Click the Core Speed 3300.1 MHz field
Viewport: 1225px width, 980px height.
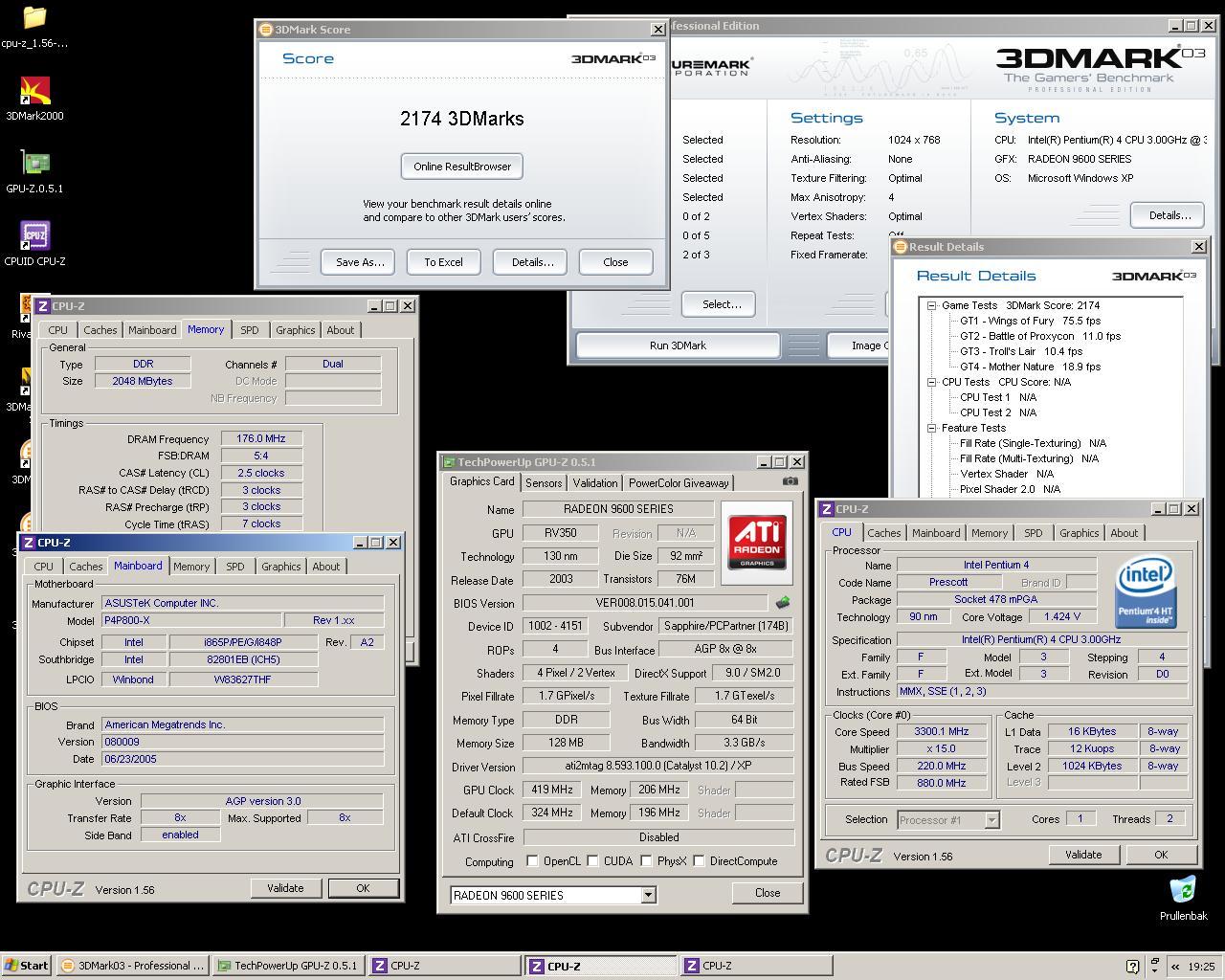pos(942,731)
